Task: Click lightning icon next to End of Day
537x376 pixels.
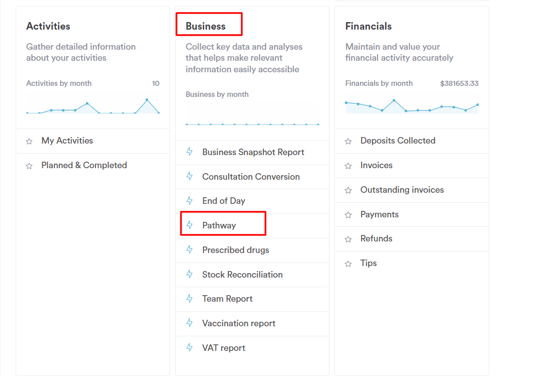Action: 189,200
